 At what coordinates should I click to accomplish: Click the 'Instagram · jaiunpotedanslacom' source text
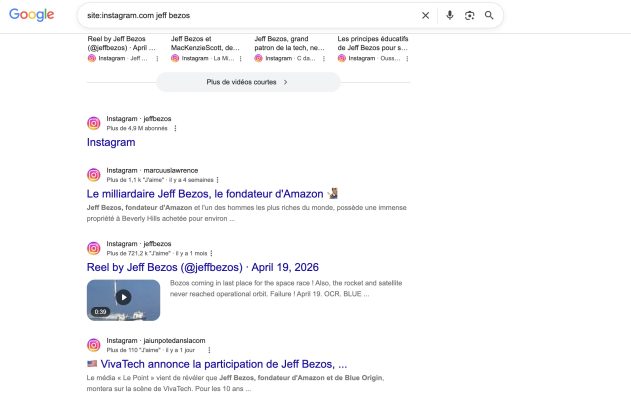[156, 340]
